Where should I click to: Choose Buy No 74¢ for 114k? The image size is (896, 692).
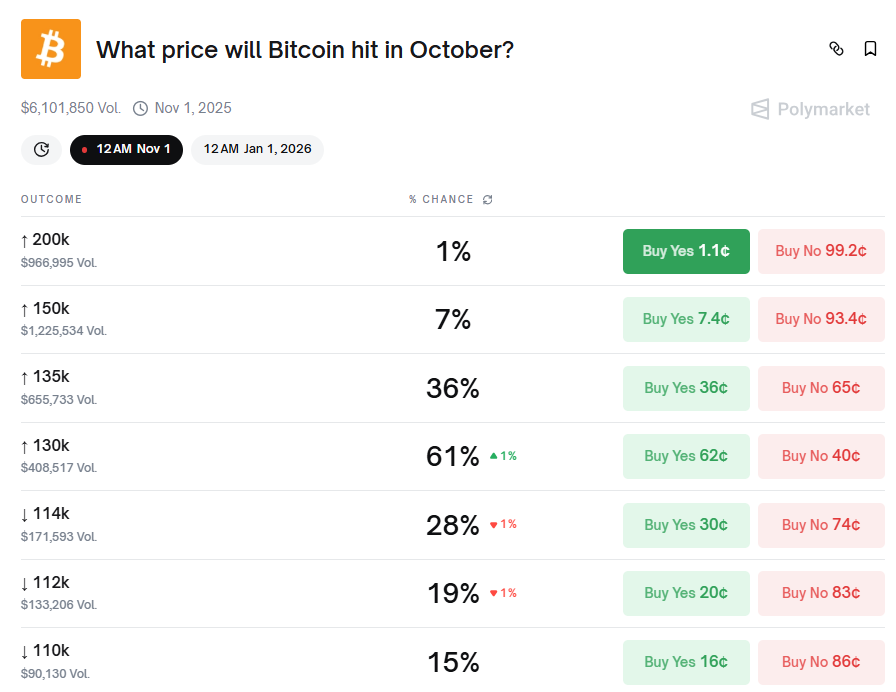(x=821, y=525)
